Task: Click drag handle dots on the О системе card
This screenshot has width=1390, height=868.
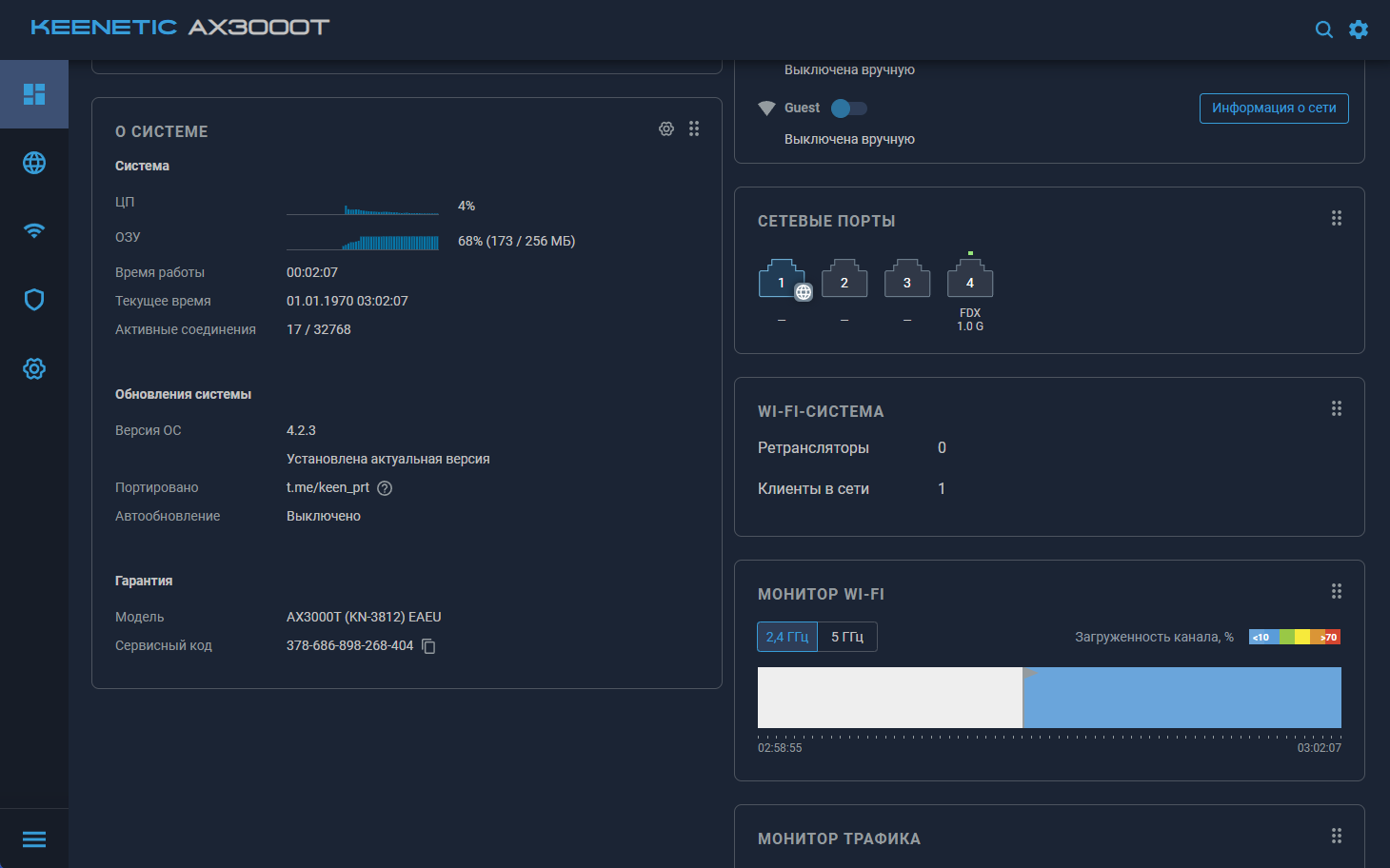Action: tap(694, 128)
